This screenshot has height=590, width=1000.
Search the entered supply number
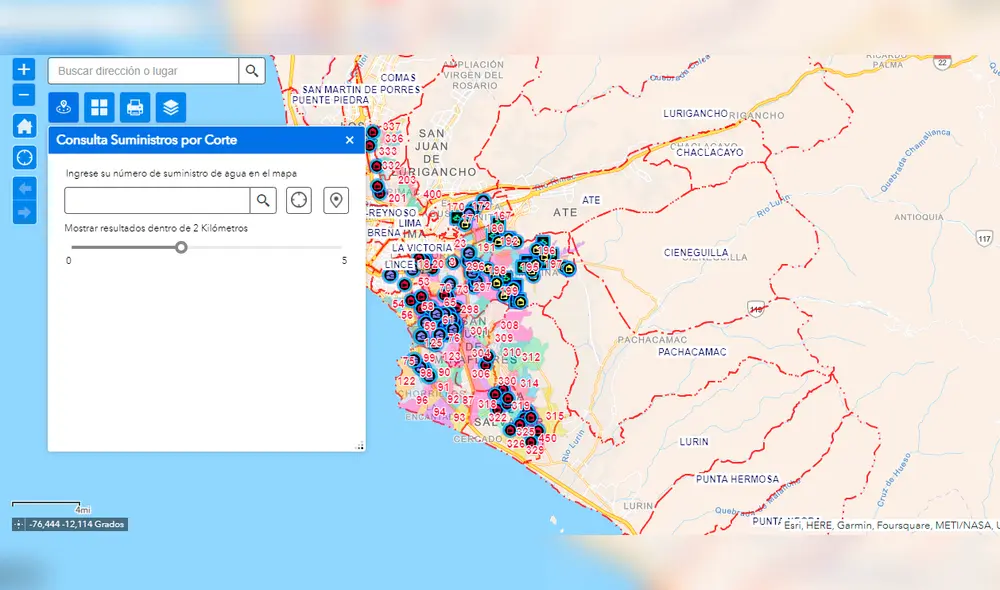coord(263,200)
